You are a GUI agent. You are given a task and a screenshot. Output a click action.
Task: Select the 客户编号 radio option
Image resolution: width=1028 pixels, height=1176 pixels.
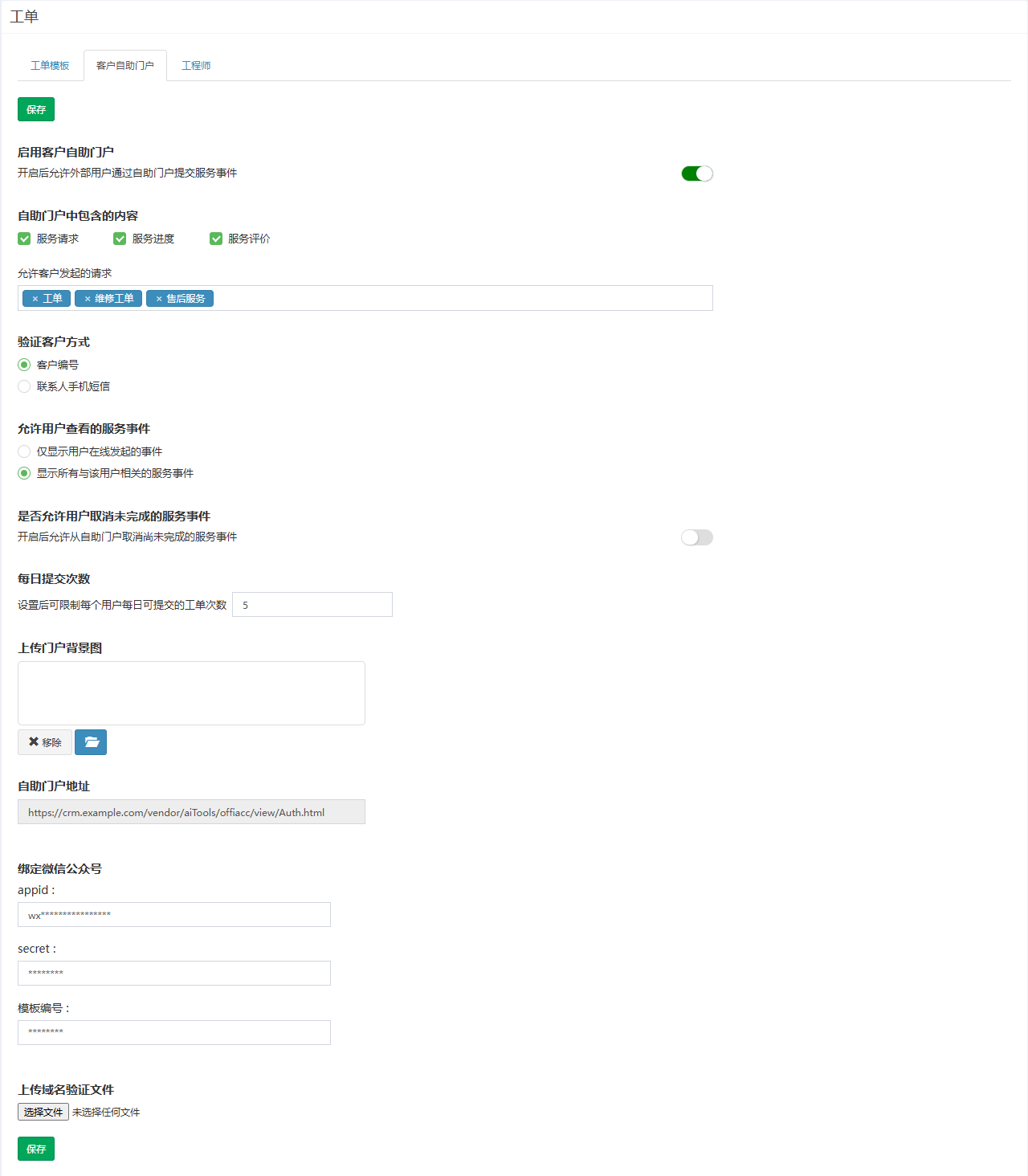(24, 365)
